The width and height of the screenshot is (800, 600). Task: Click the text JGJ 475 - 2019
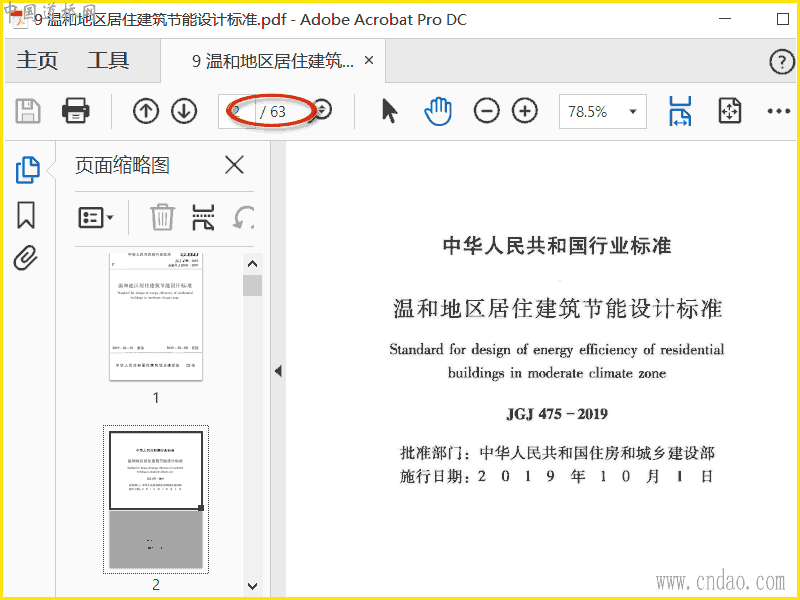pos(557,413)
